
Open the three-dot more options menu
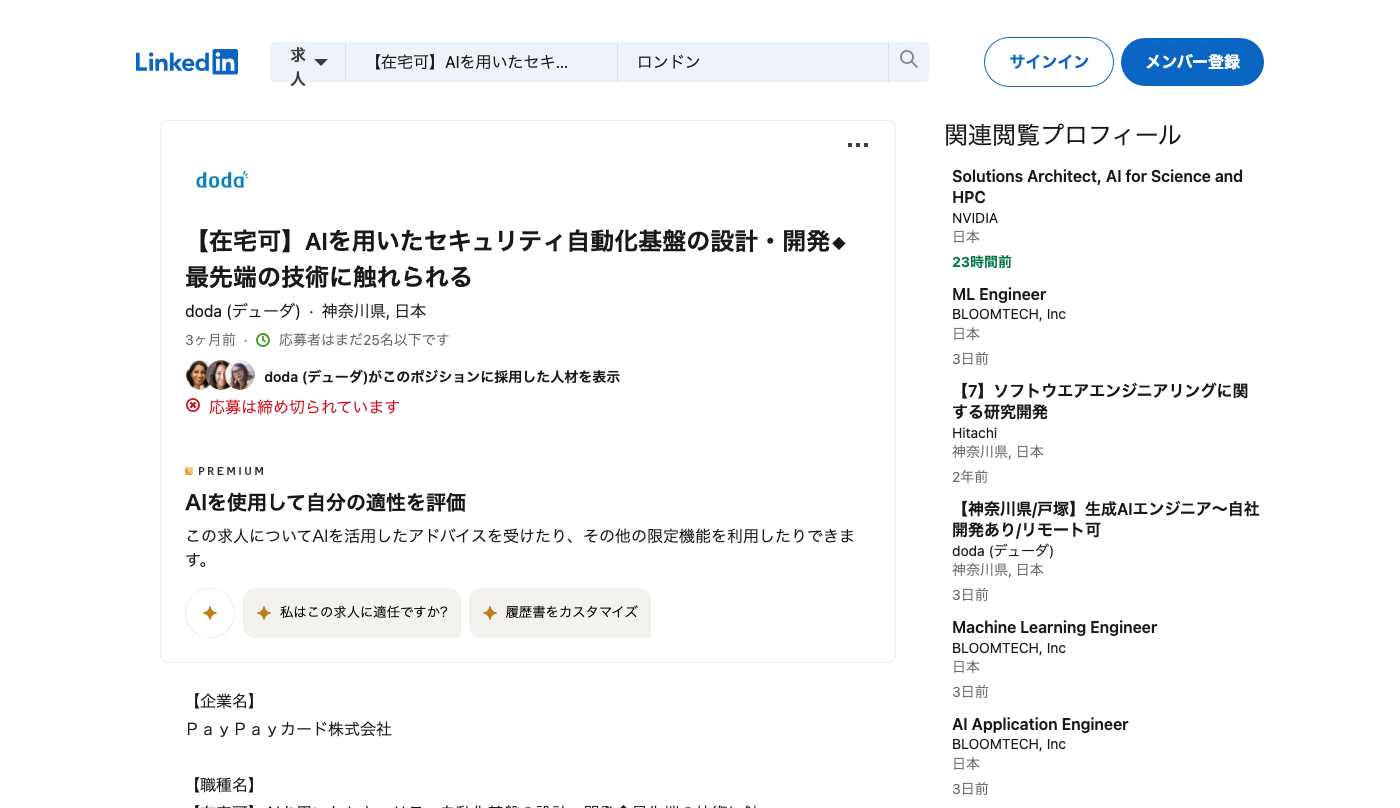(858, 145)
